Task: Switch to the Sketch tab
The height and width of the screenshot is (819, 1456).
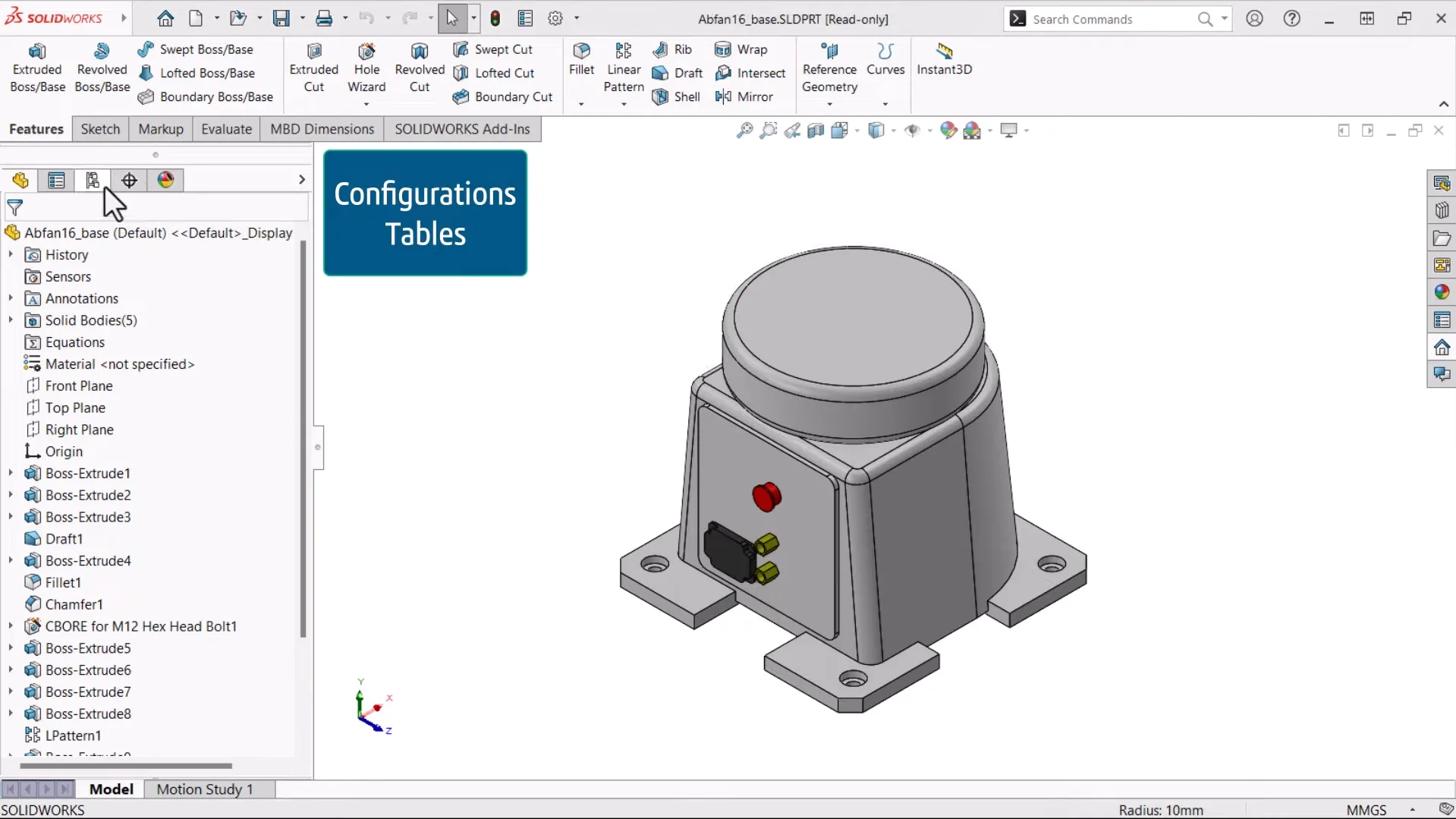Action: pos(100,129)
